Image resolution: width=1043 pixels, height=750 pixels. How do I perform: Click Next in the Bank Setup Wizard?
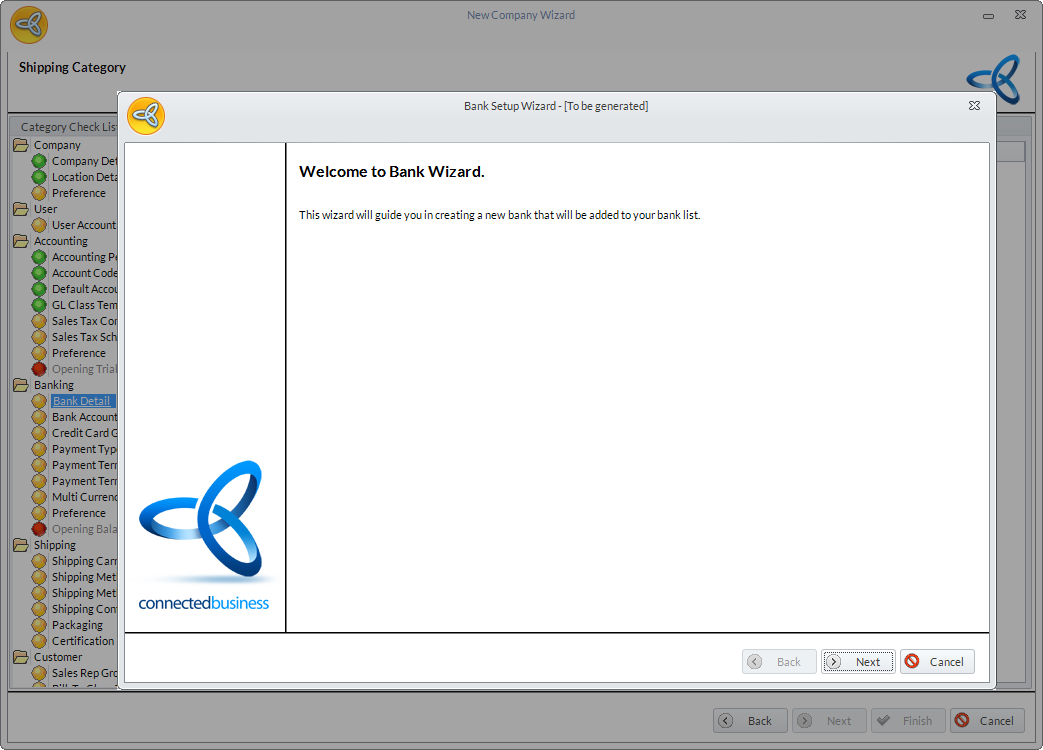click(858, 662)
